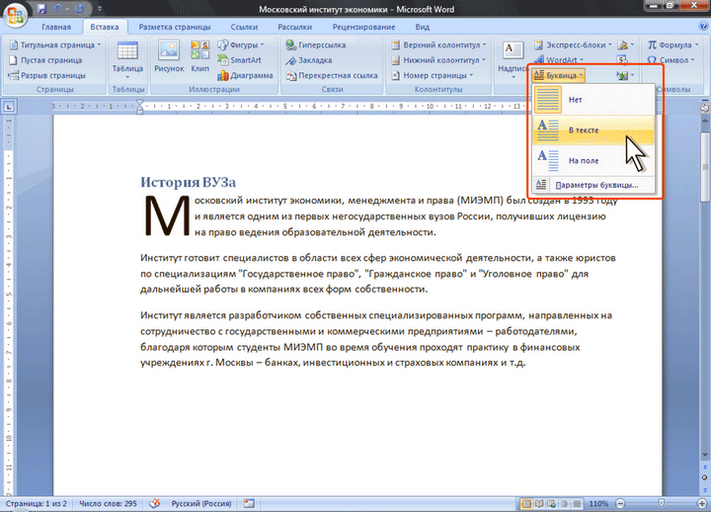
Task: Go to the Рецензирование tab
Action: click(364, 27)
